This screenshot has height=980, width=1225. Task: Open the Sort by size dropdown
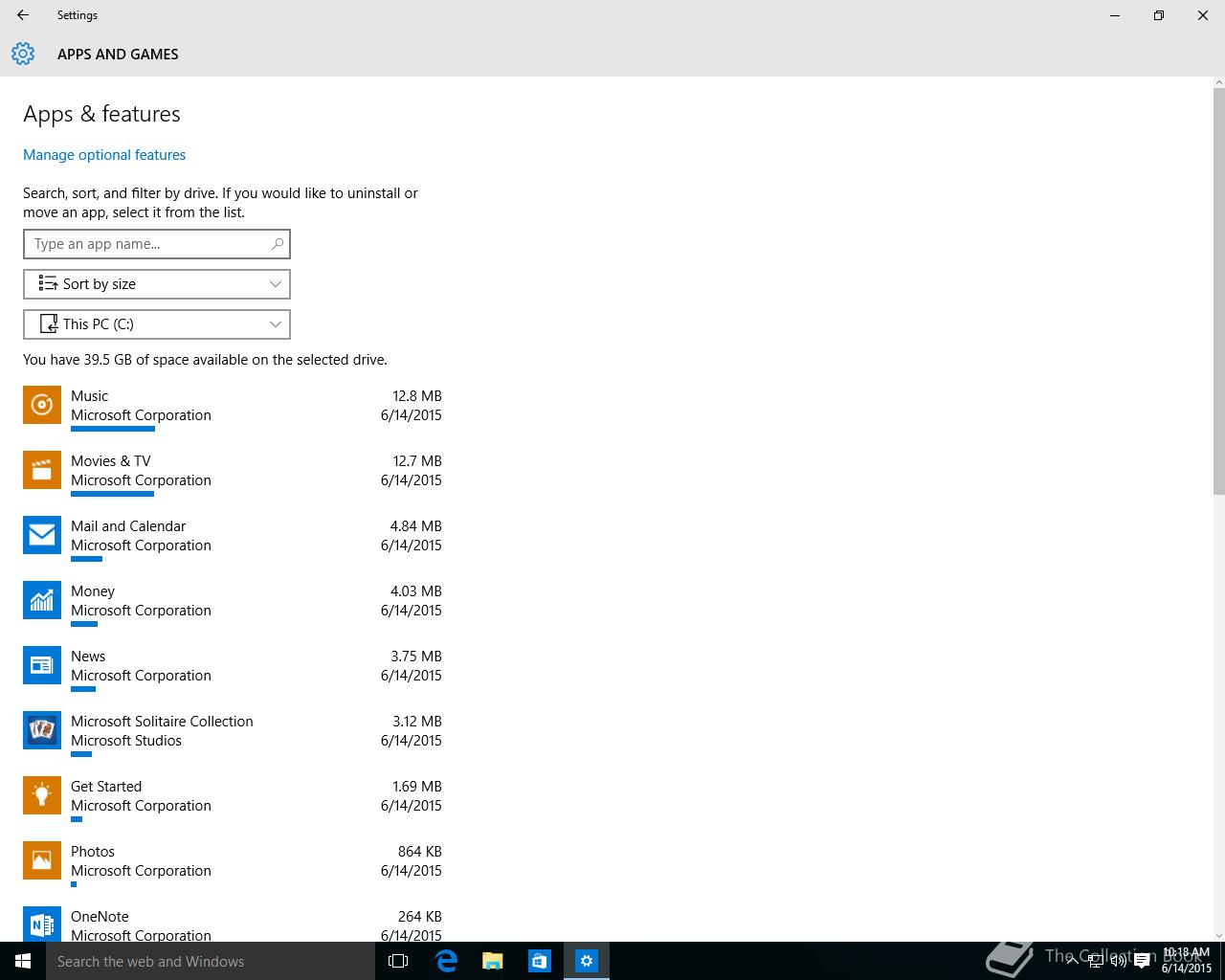click(x=157, y=284)
